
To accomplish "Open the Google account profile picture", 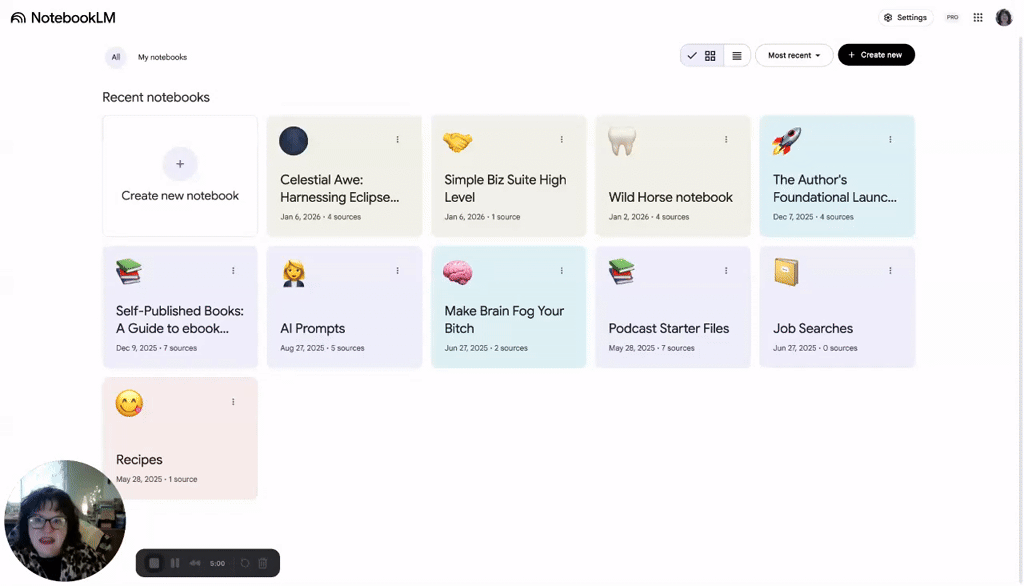I will click(x=1004, y=17).
